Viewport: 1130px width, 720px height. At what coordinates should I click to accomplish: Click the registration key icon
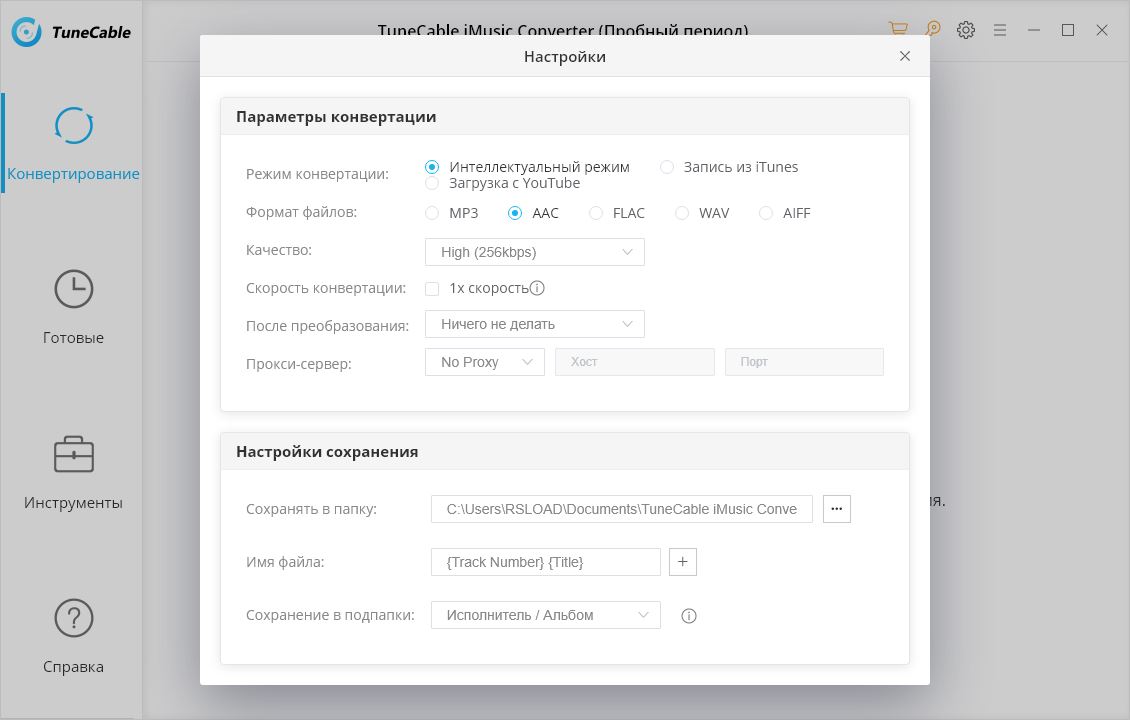click(932, 30)
